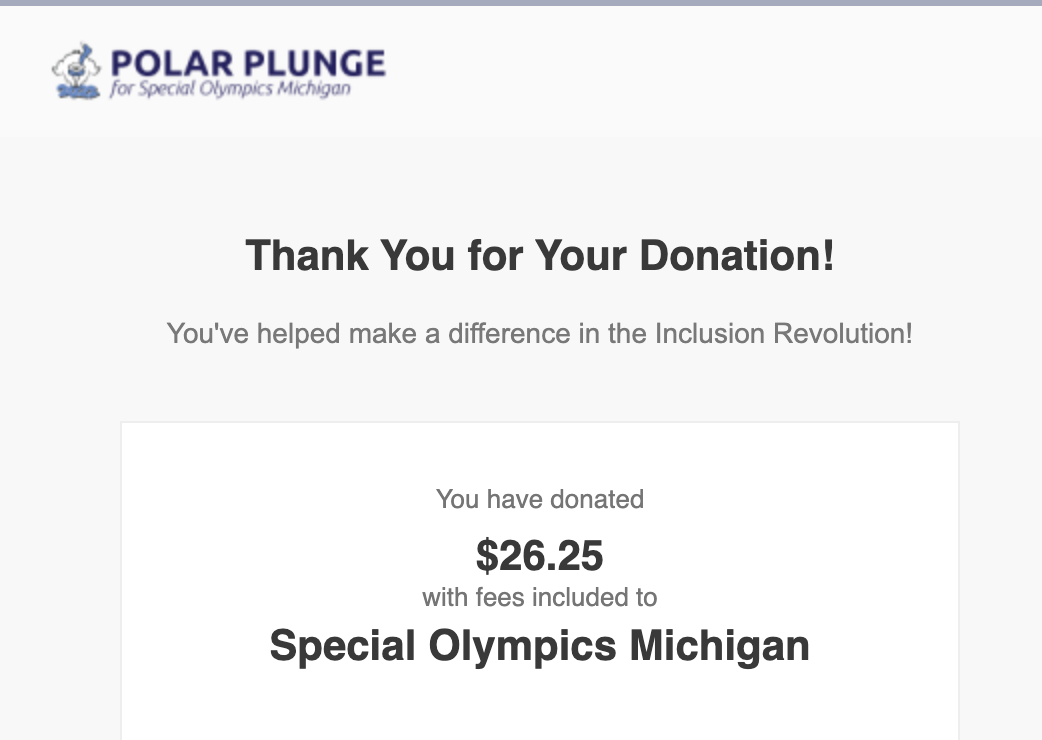Click the word 'Donation!' in the heading
This screenshot has height=740, width=1042.
coord(737,255)
